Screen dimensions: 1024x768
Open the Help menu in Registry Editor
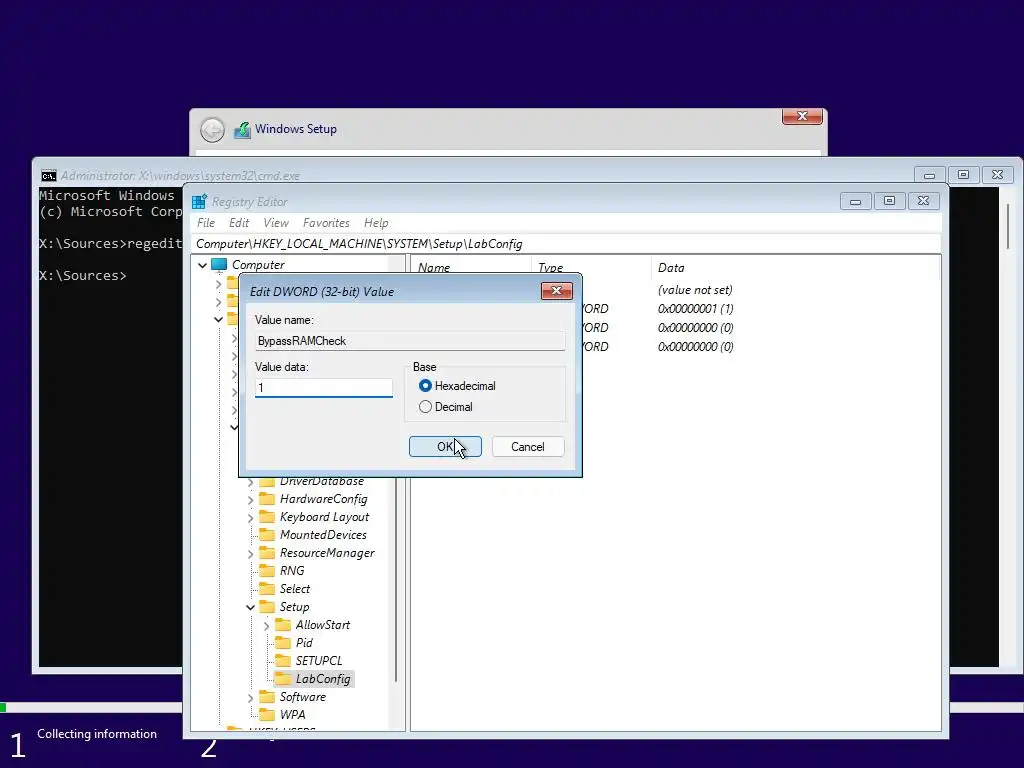(376, 223)
